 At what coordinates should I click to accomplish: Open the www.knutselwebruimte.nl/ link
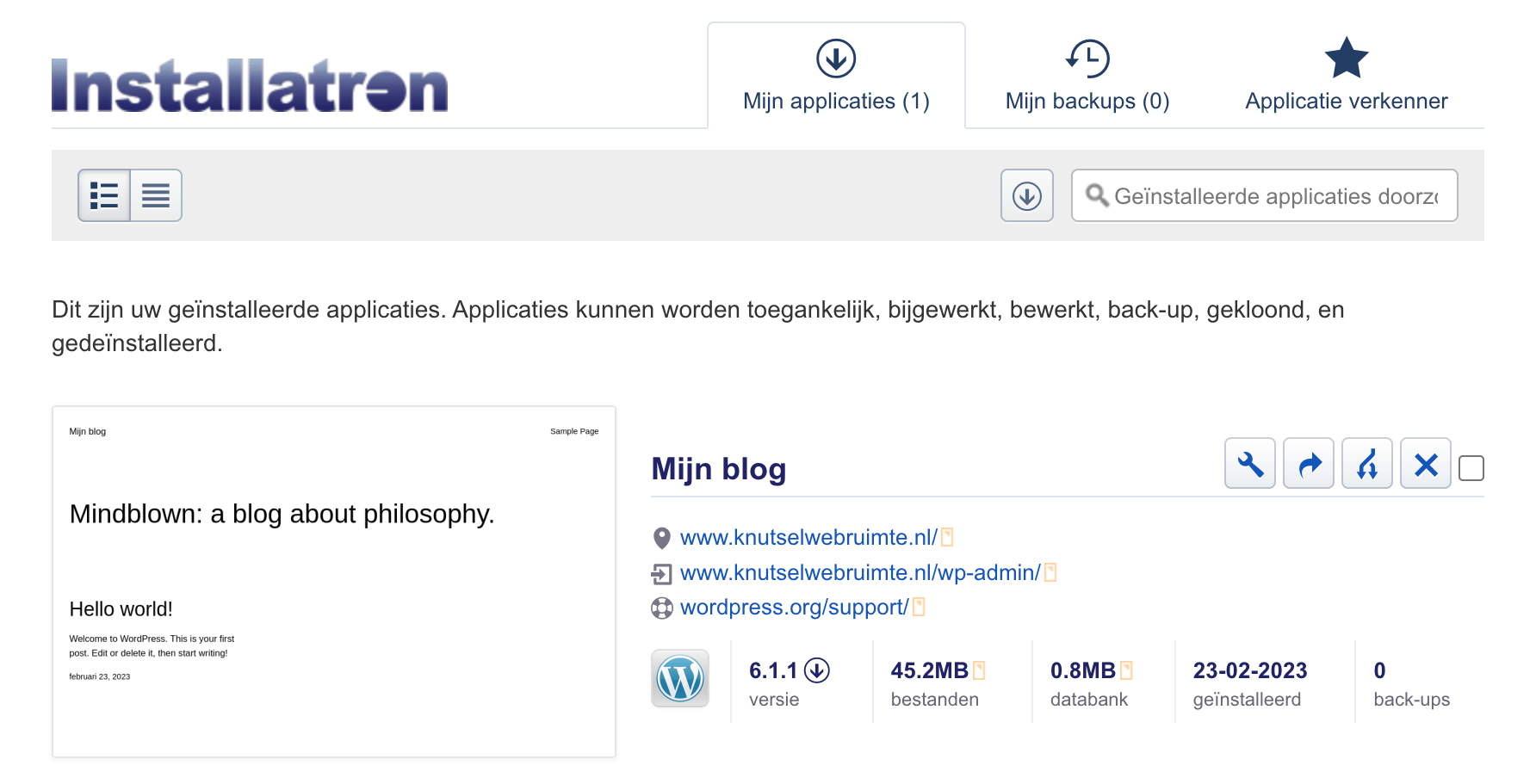(808, 537)
